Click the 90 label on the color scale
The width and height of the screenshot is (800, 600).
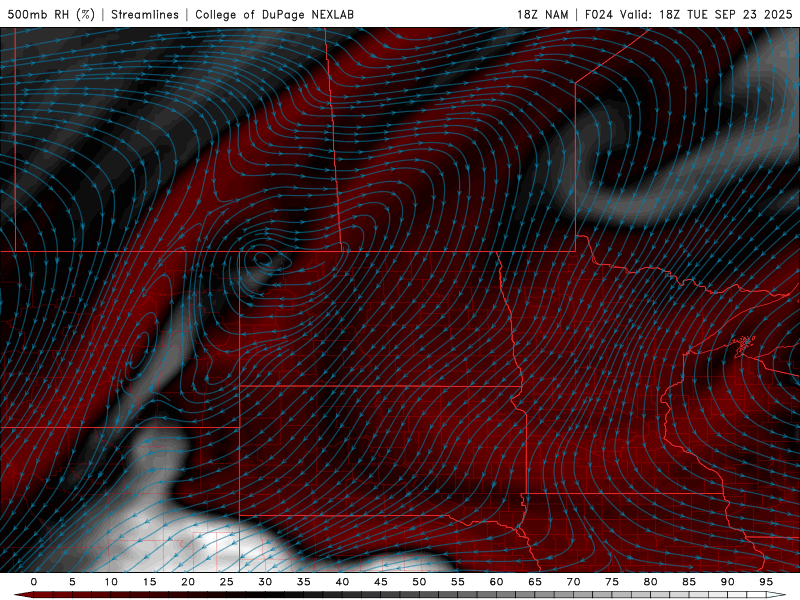click(727, 582)
